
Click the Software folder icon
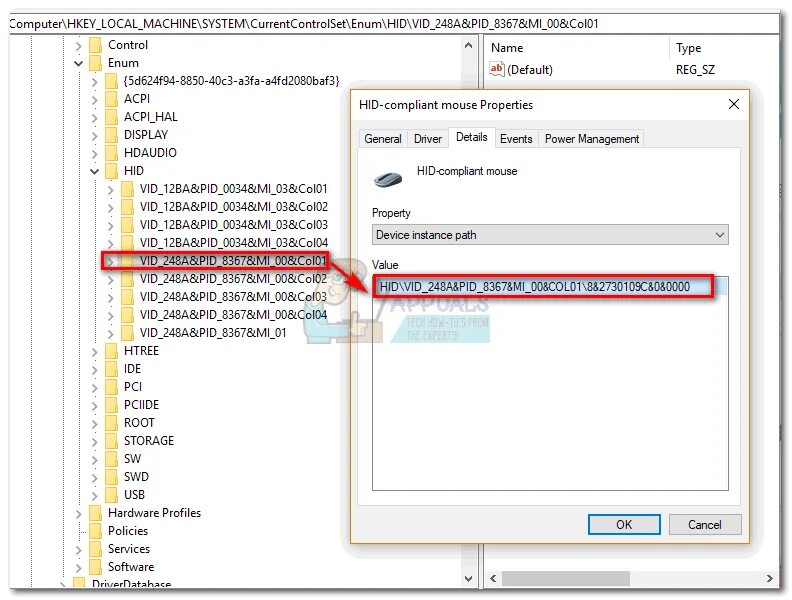tap(95, 567)
